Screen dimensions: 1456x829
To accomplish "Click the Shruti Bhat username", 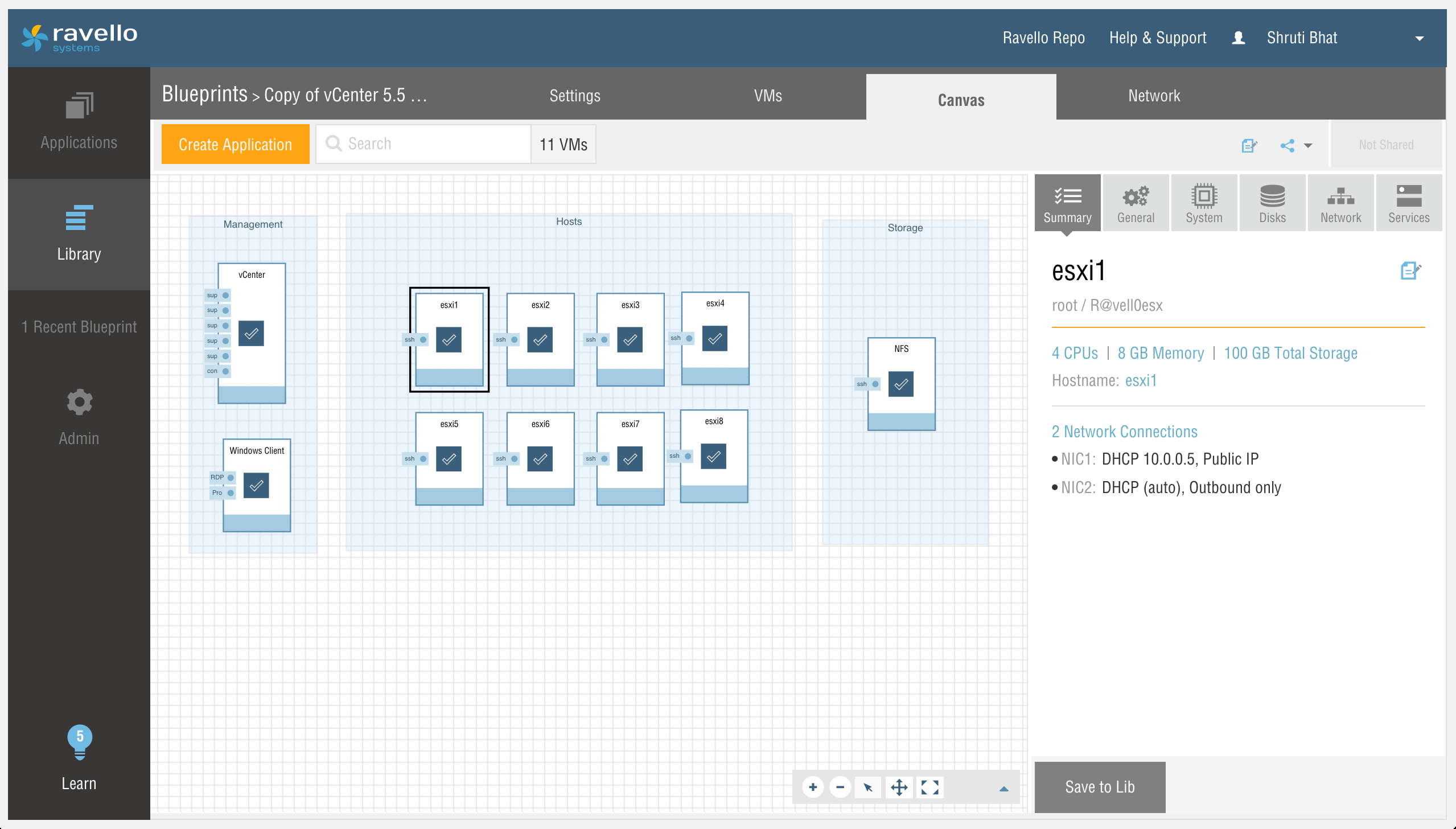I will (x=1302, y=38).
